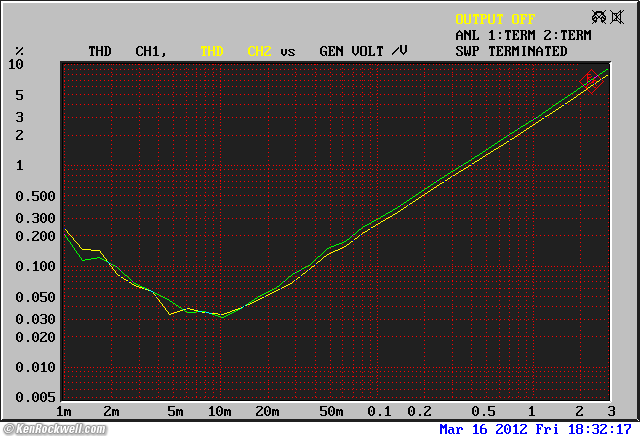
Task: Click the 1m label on the X axis
Action: [64, 412]
